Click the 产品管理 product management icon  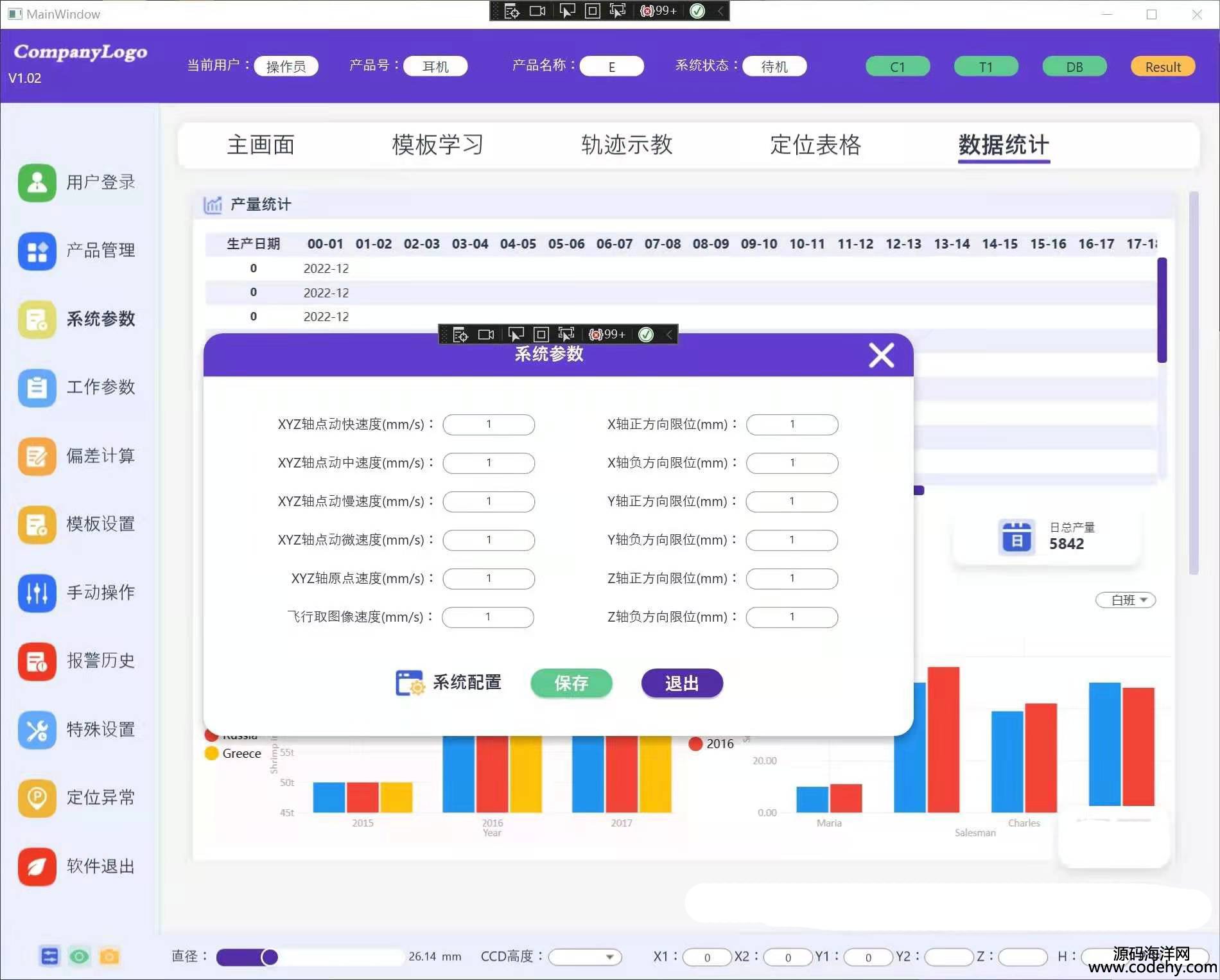click(x=37, y=250)
